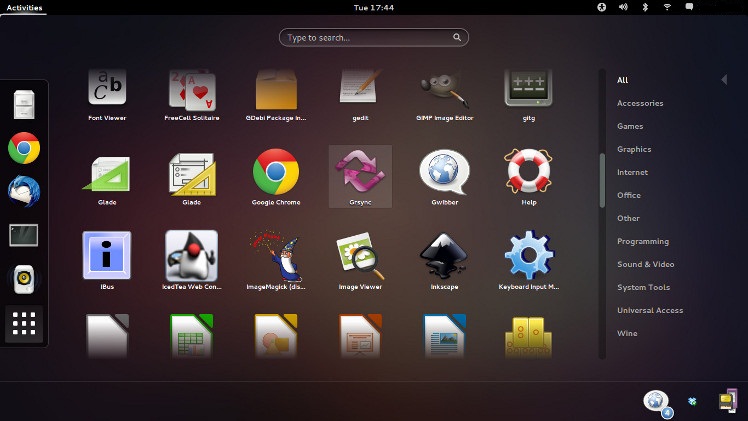This screenshot has height=421, width=748.
Task: Filter apps by Accessories category
Action: (640, 103)
